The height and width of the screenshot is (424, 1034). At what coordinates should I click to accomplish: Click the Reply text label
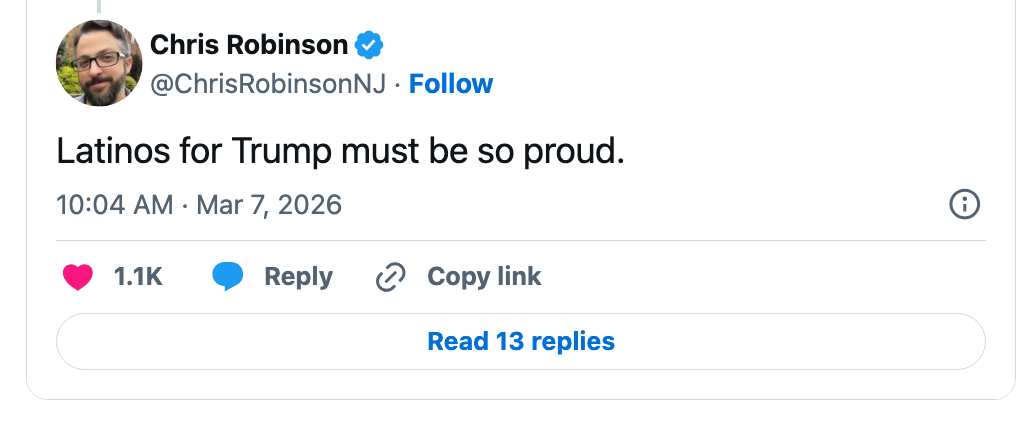298,277
